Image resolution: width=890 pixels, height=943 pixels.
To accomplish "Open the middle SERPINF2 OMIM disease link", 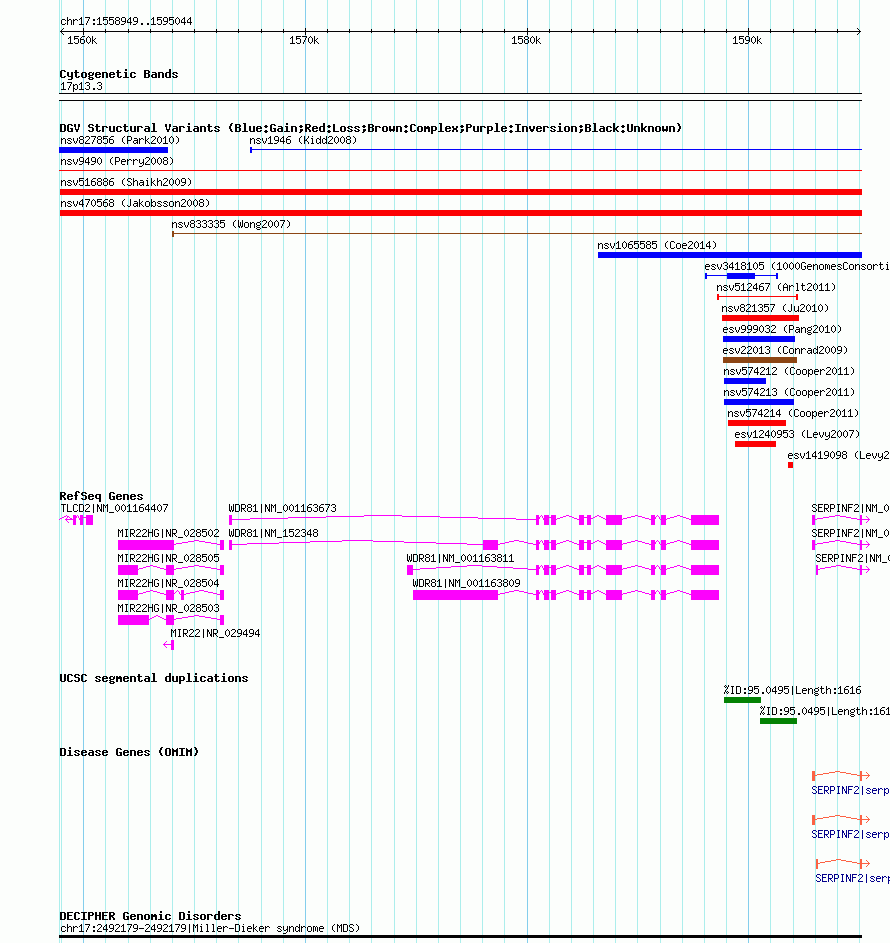I will coord(850,834).
